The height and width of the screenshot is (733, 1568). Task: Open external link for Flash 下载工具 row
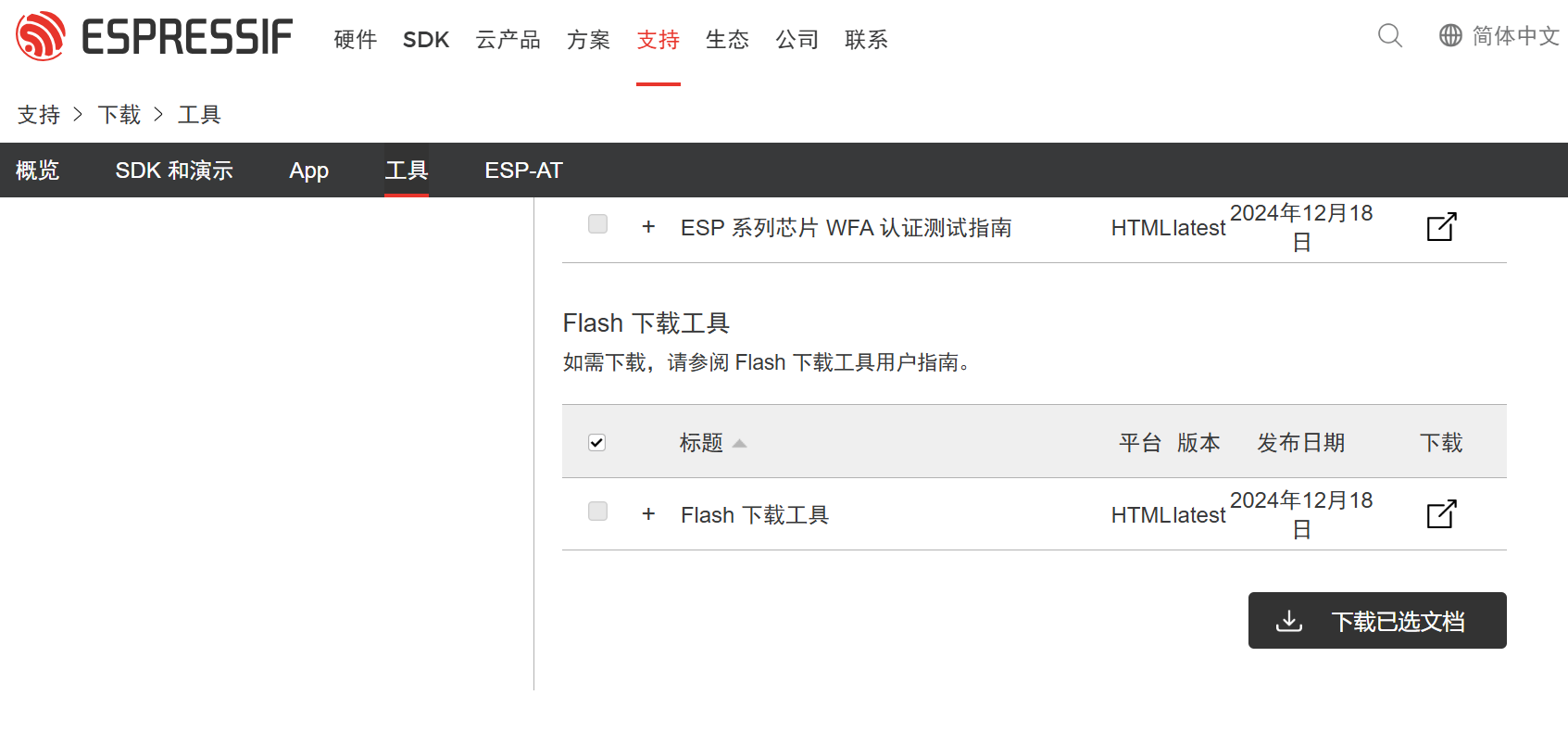tap(1441, 514)
